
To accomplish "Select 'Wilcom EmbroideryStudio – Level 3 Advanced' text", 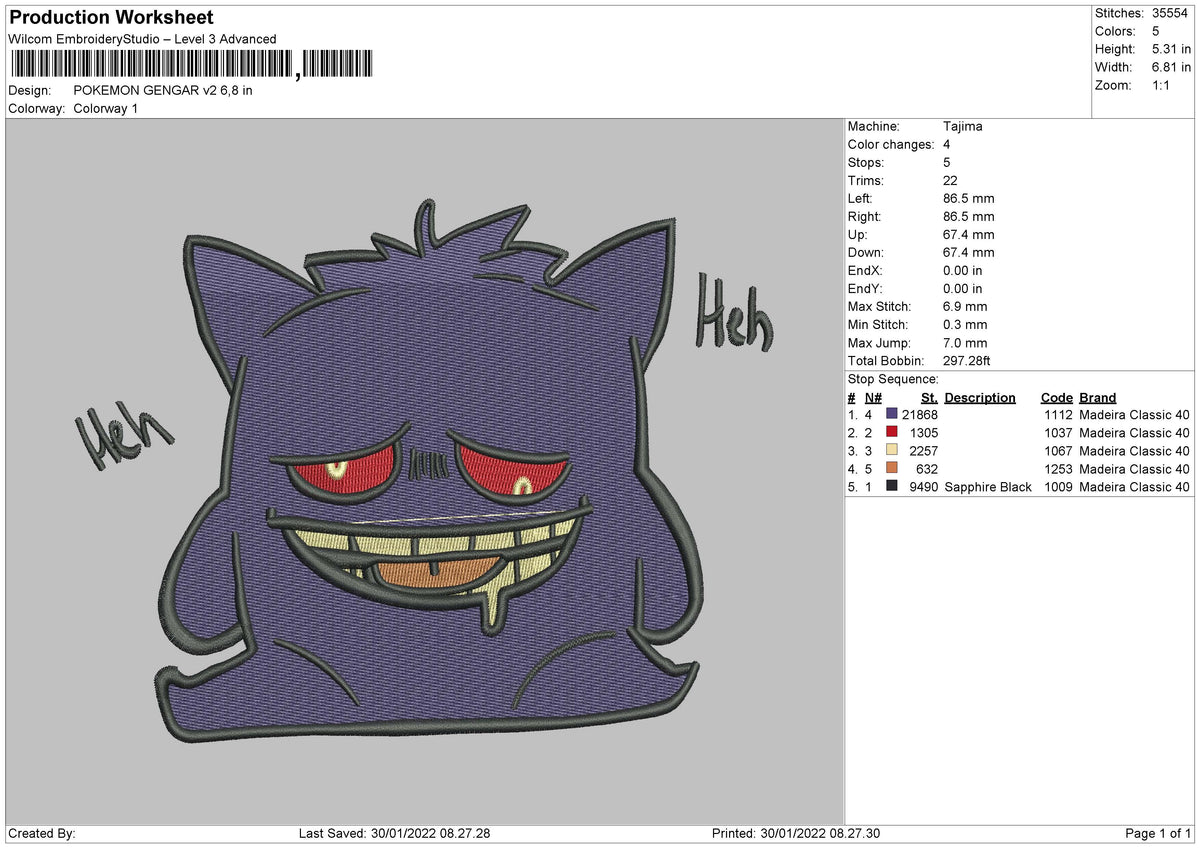I will point(142,39).
